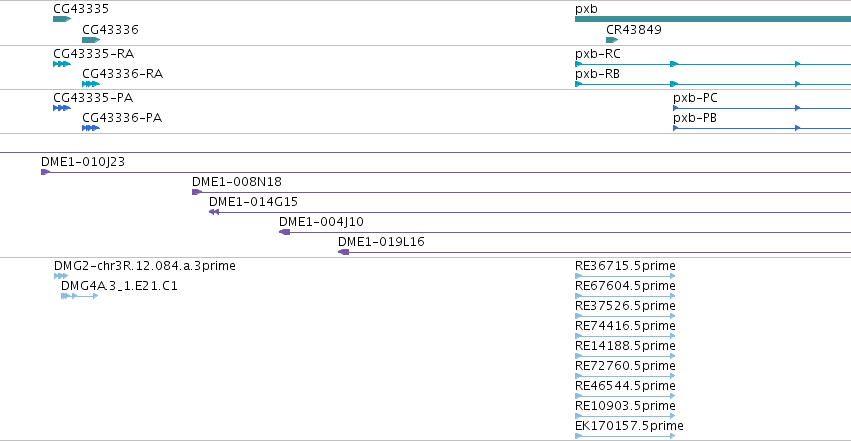Click the DME1-008N18 label text

pos(237,182)
